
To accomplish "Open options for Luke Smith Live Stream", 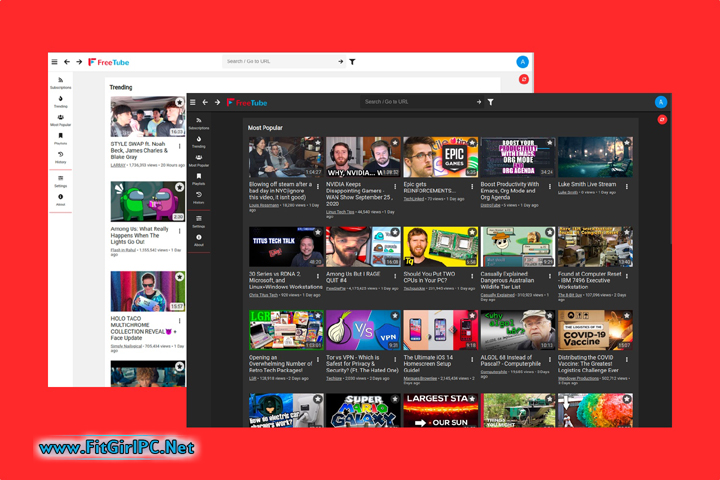I will pyautogui.click(x=627, y=186).
